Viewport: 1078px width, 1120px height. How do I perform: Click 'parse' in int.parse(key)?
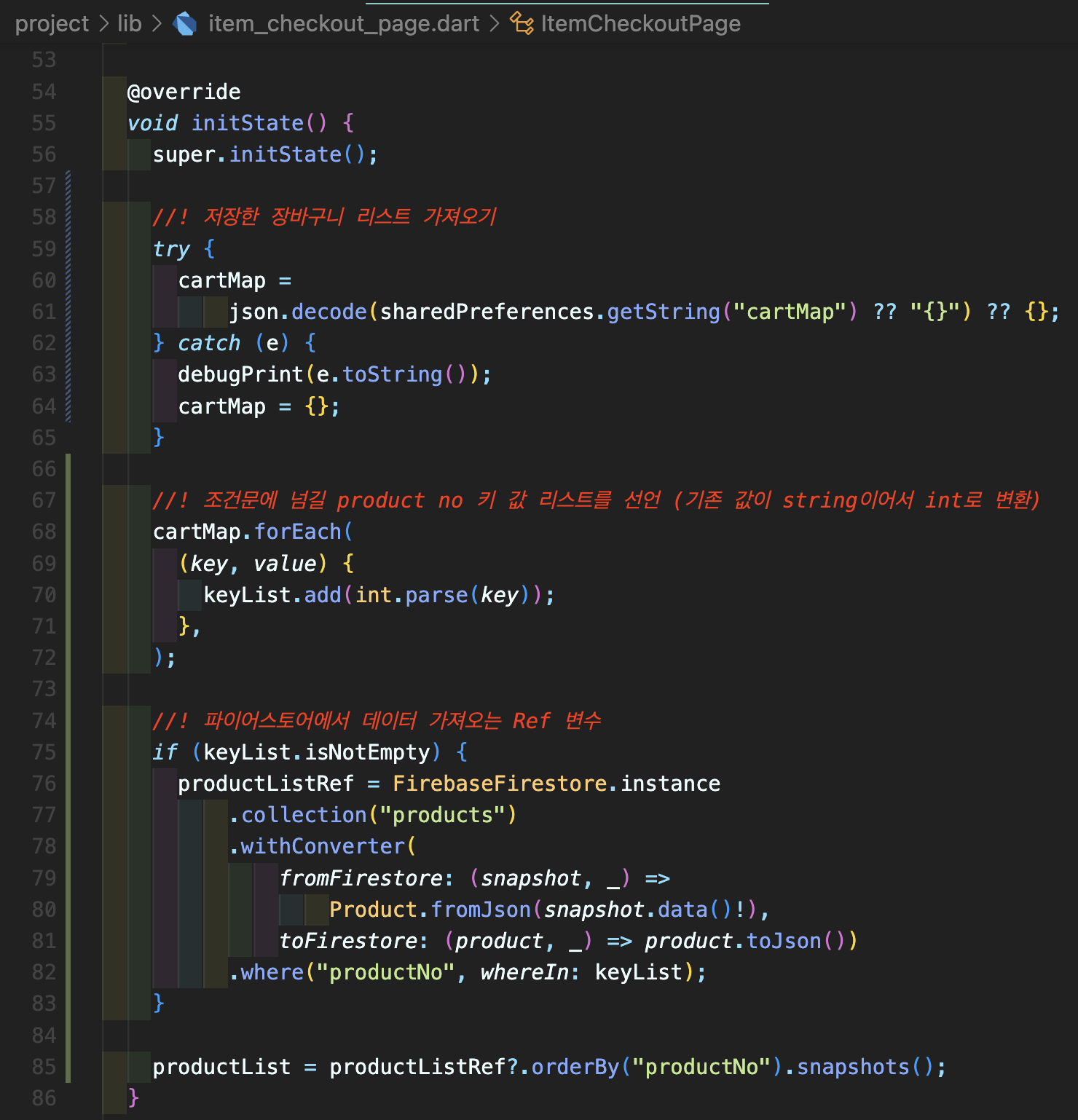[x=437, y=595]
